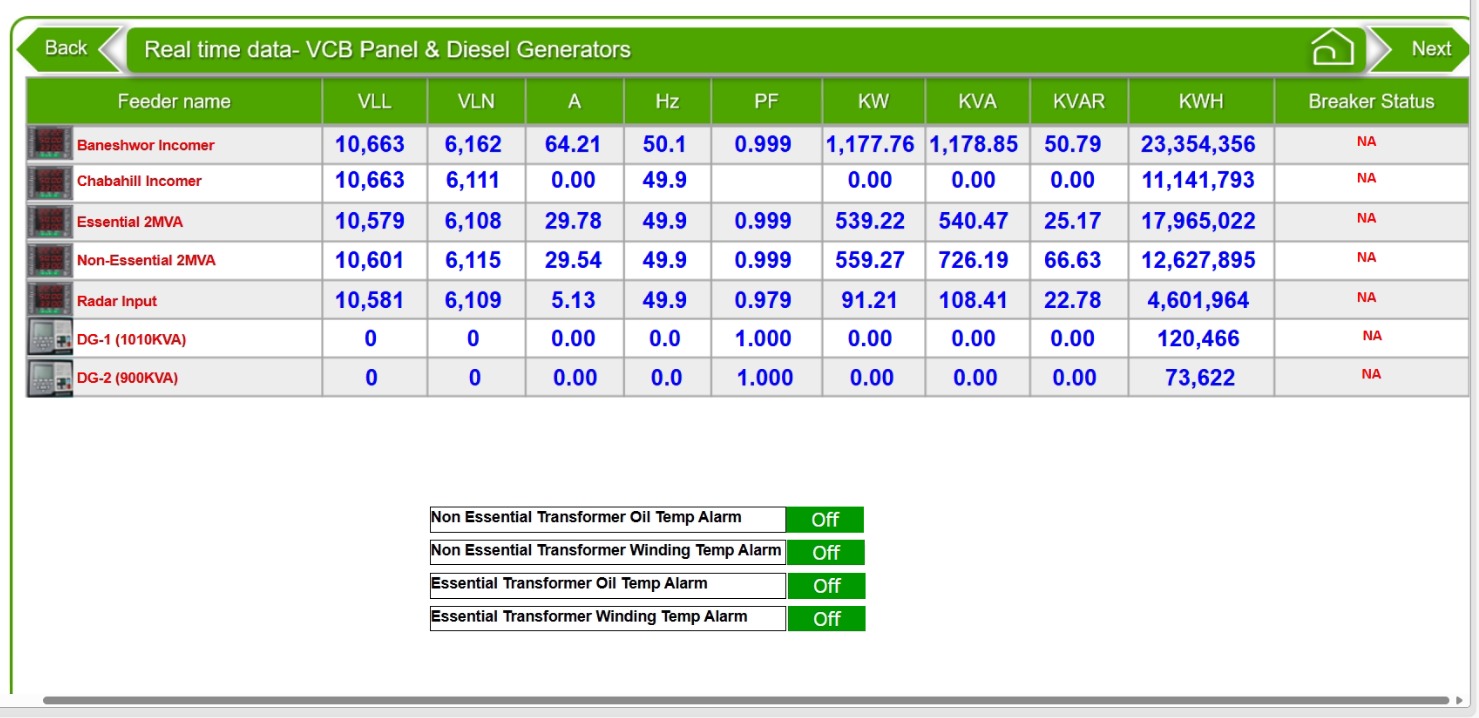Open Chabahill Incomer meter icon

tap(50, 181)
